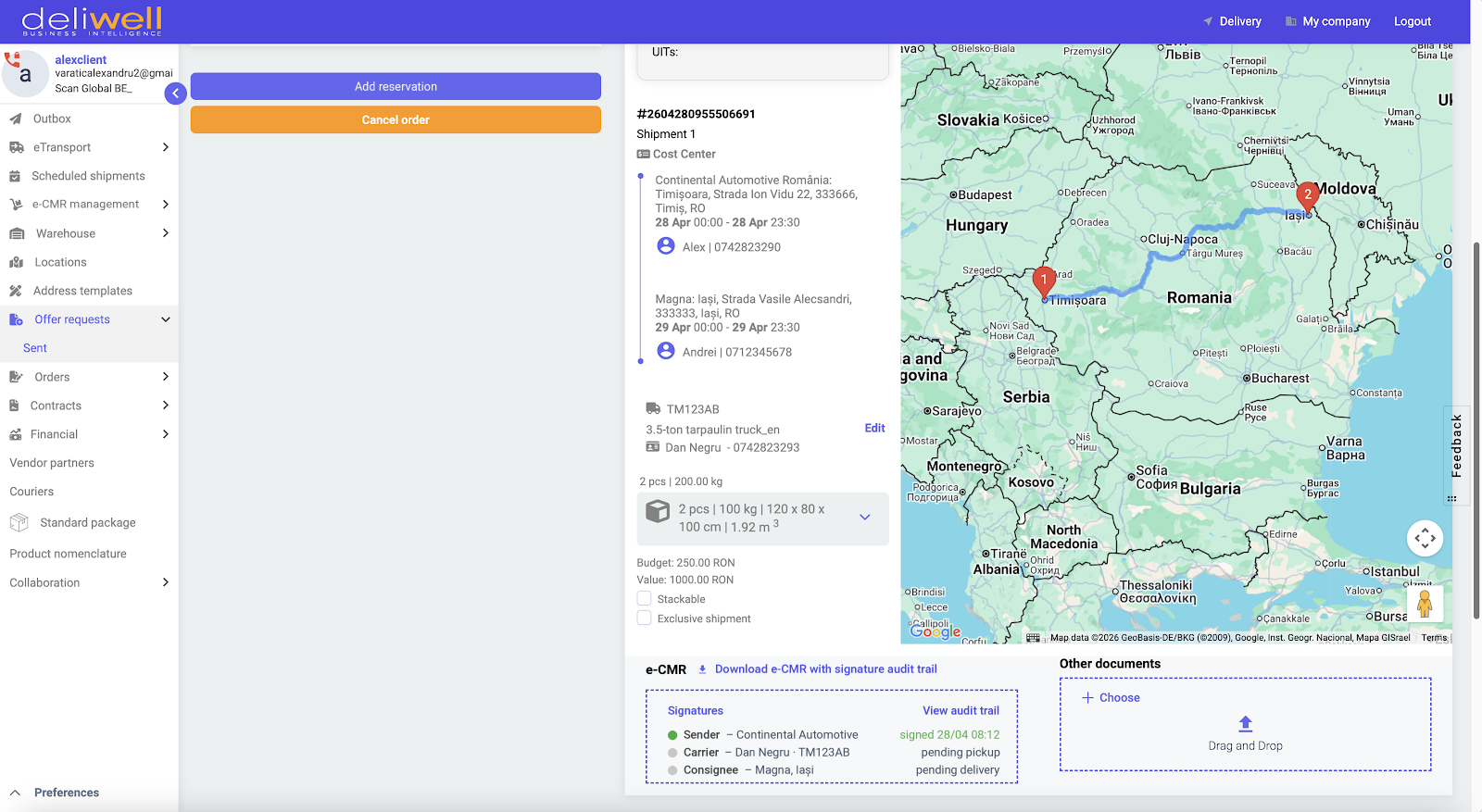Image resolution: width=1482 pixels, height=812 pixels.
Task: Click View audit trail link
Action: tap(961, 711)
